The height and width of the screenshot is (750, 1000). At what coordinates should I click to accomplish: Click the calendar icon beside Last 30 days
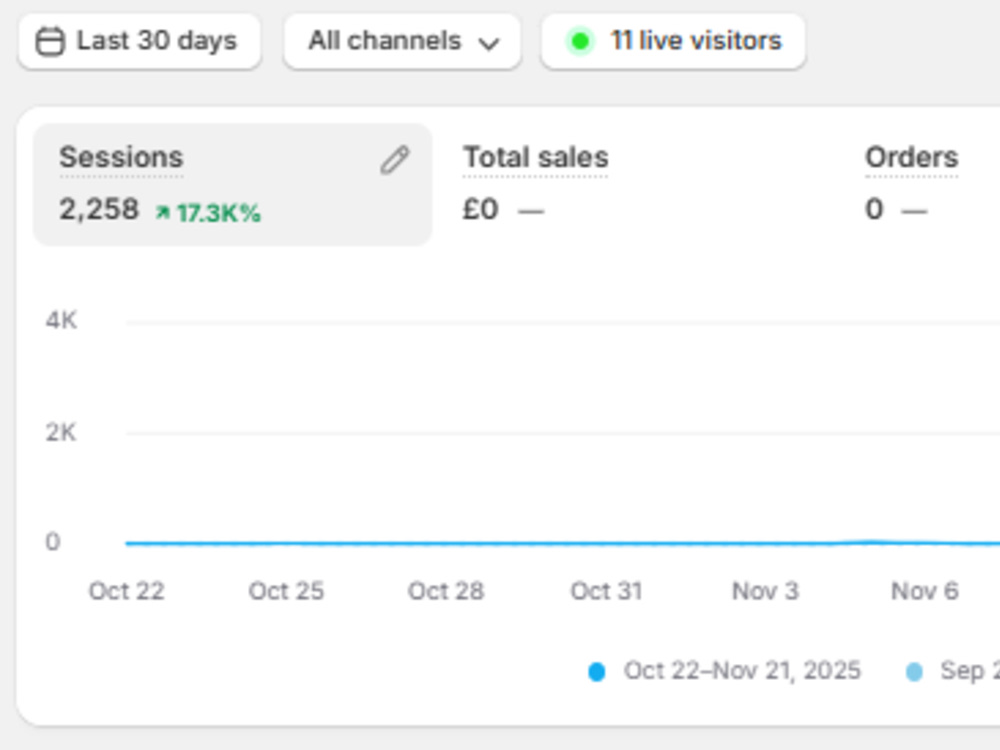pos(49,42)
